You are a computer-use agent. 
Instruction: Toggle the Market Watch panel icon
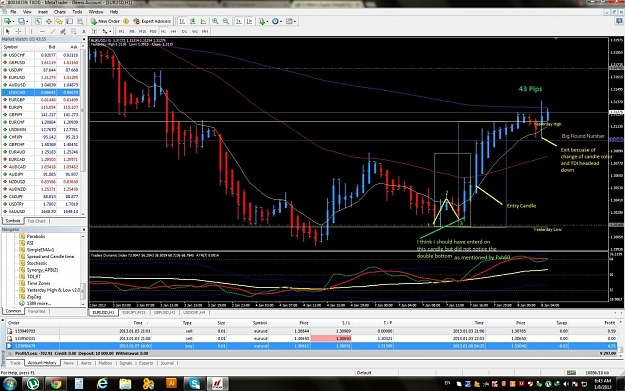pos(38,21)
